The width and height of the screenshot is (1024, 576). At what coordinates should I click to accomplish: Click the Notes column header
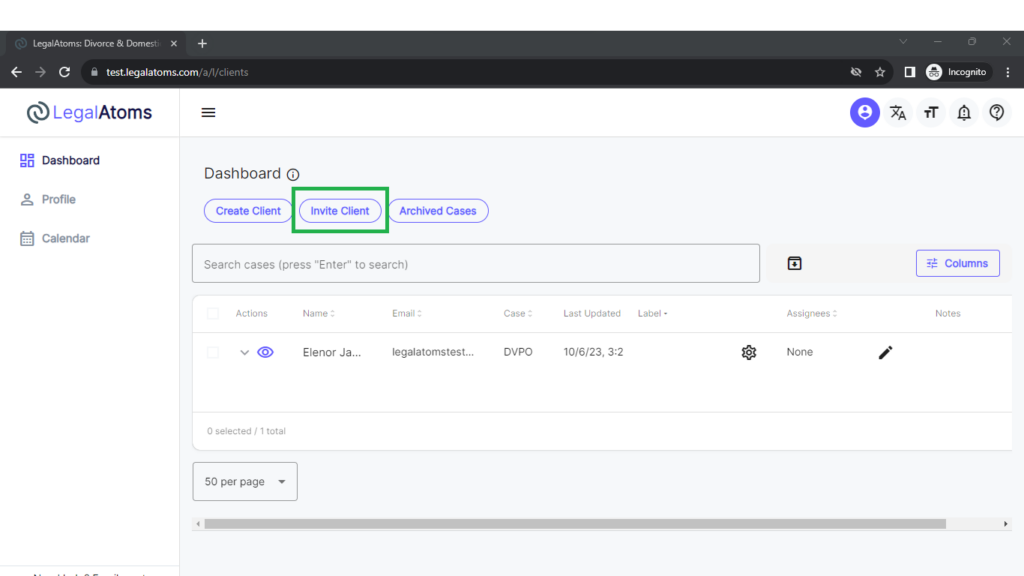pos(948,313)
